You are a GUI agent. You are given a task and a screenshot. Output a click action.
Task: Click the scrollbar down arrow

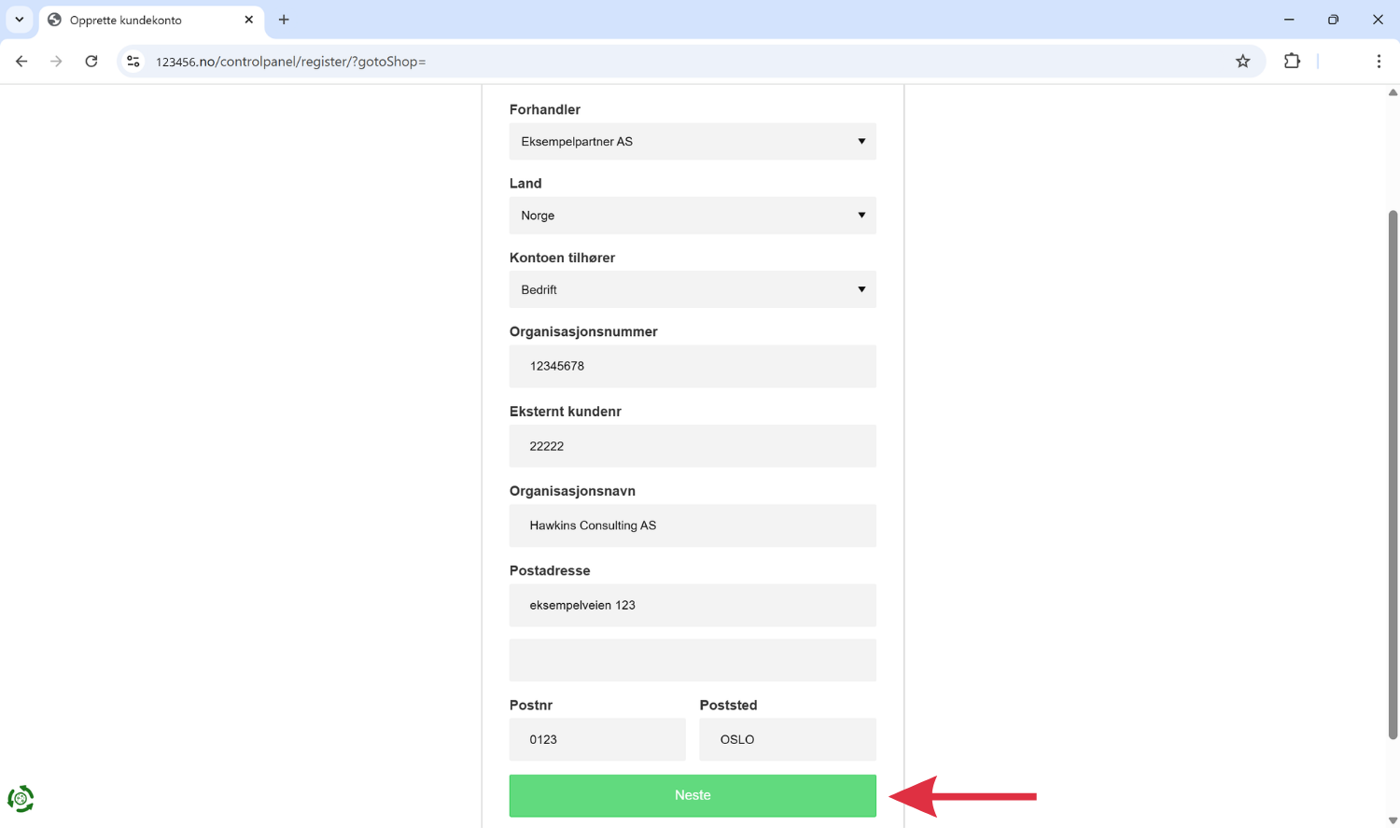1393,821
